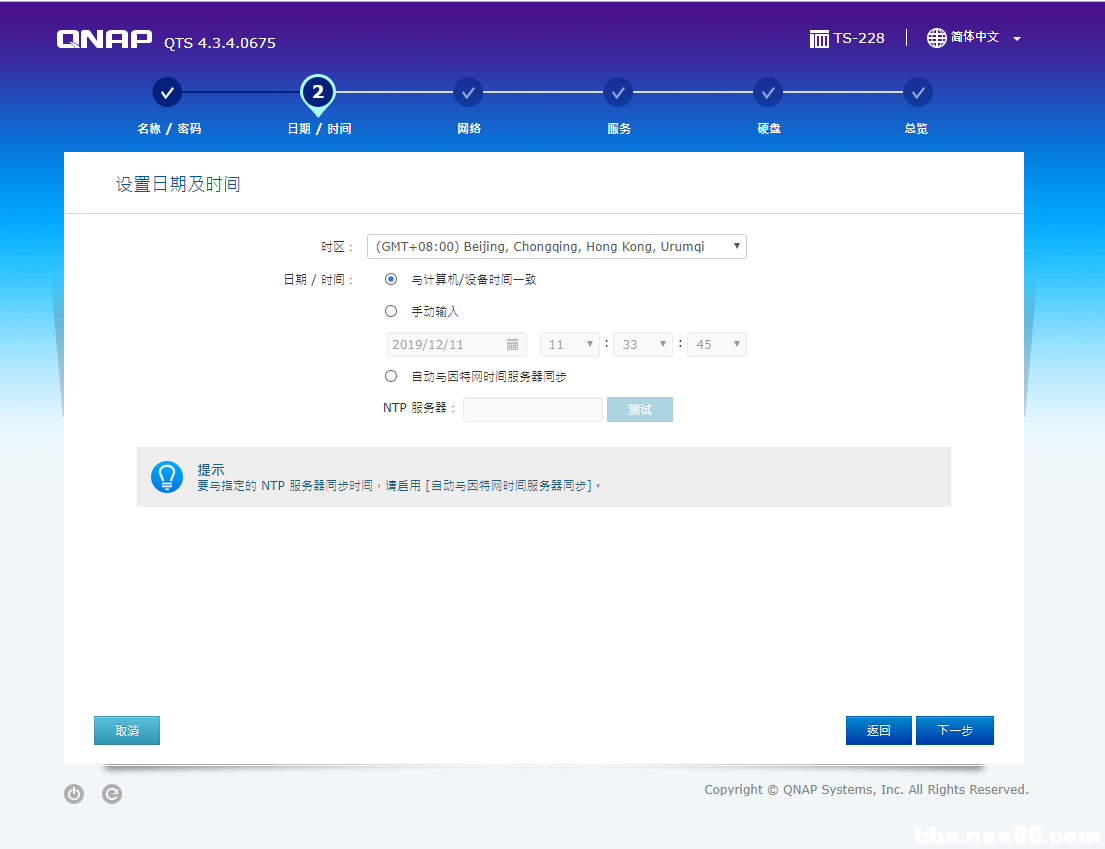Click the lightbulb tip icon
Image resolution: width=1105 pixels, height=849 pixels.
point(167,477)
